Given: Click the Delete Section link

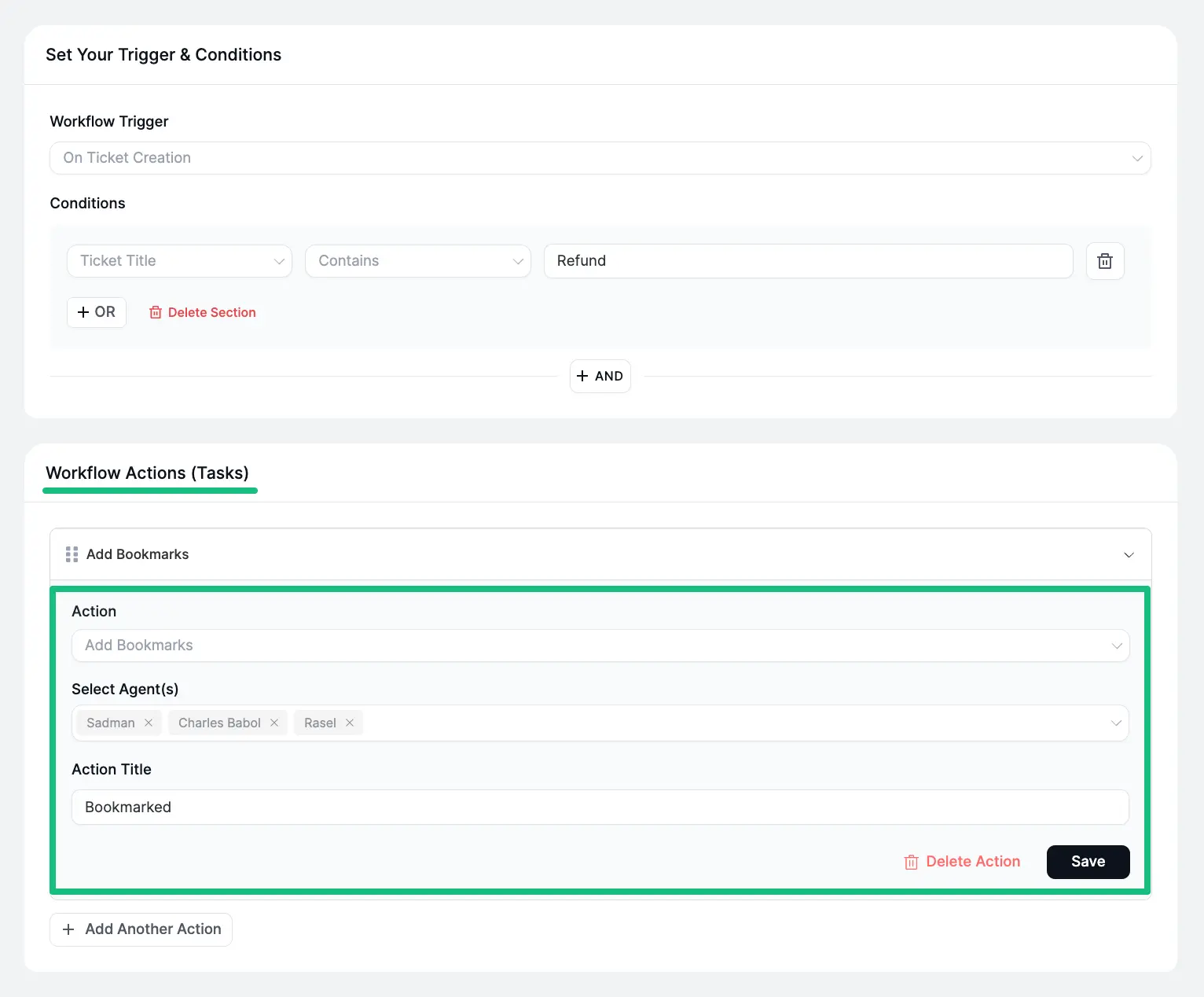Looking at the screenshot, I should click(212, 312).
